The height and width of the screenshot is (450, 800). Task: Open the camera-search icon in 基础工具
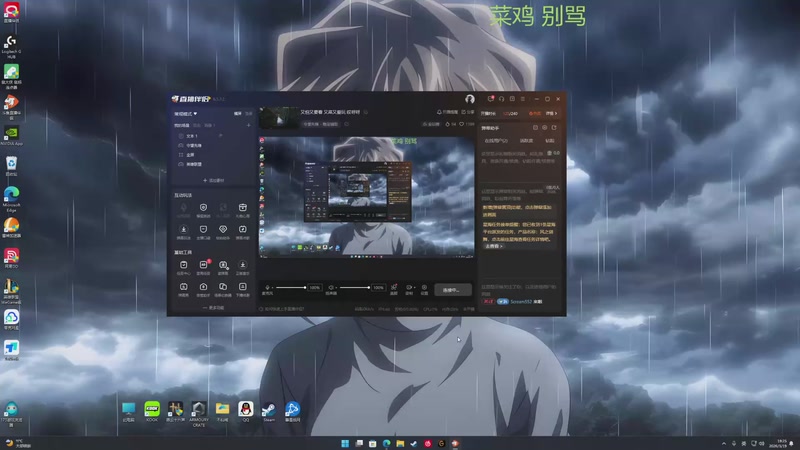[x=223, y=267]
